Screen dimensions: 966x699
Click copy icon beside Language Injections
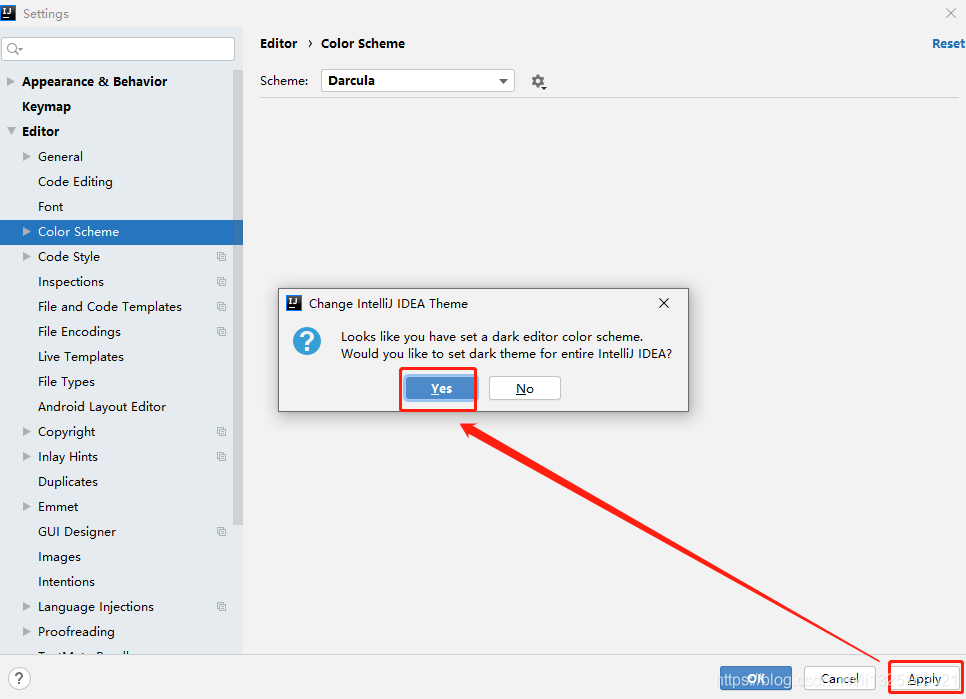(221, 607)
